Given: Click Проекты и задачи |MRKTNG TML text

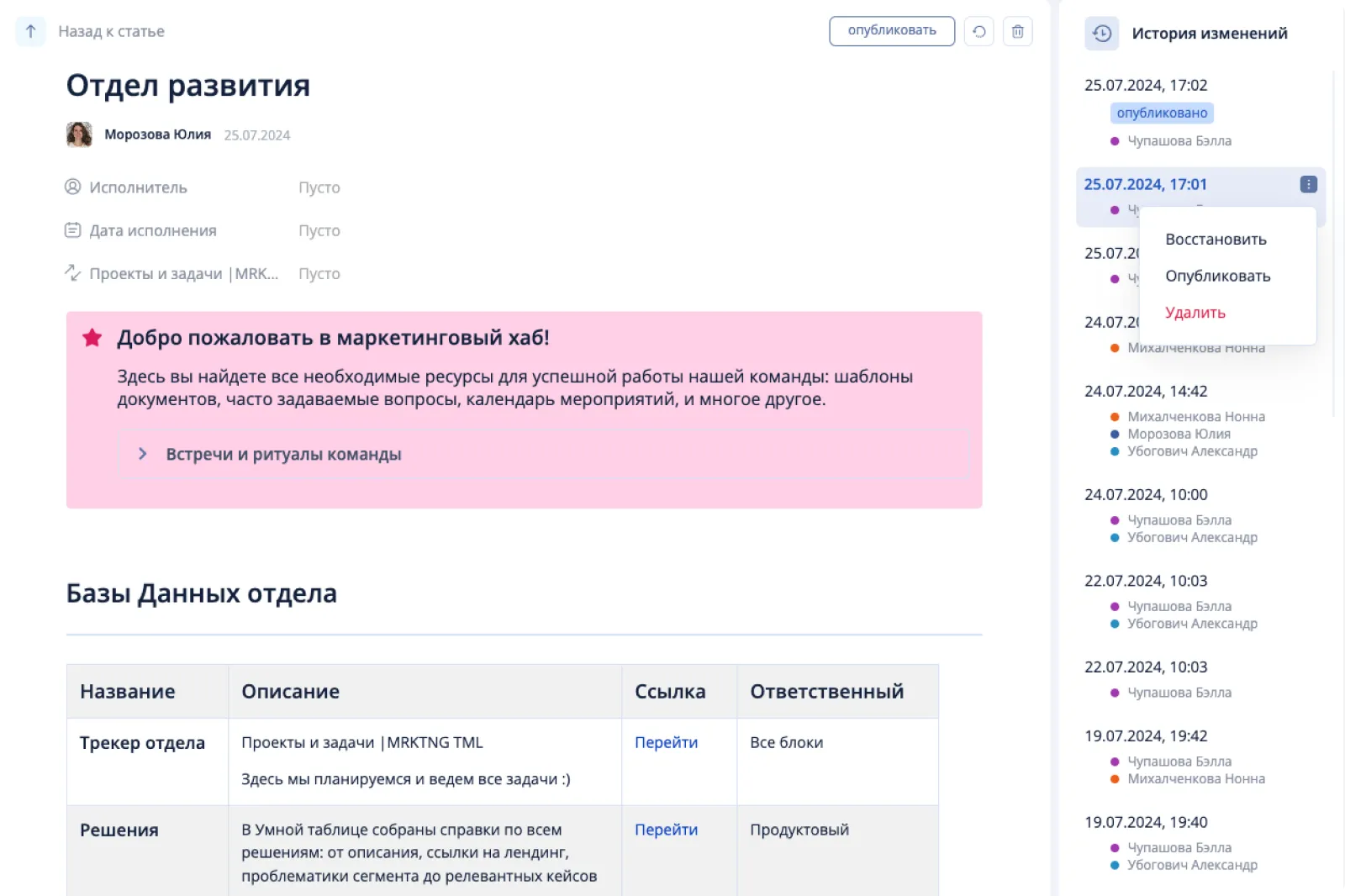Looking at the screenshot, I should coord(362,742).
